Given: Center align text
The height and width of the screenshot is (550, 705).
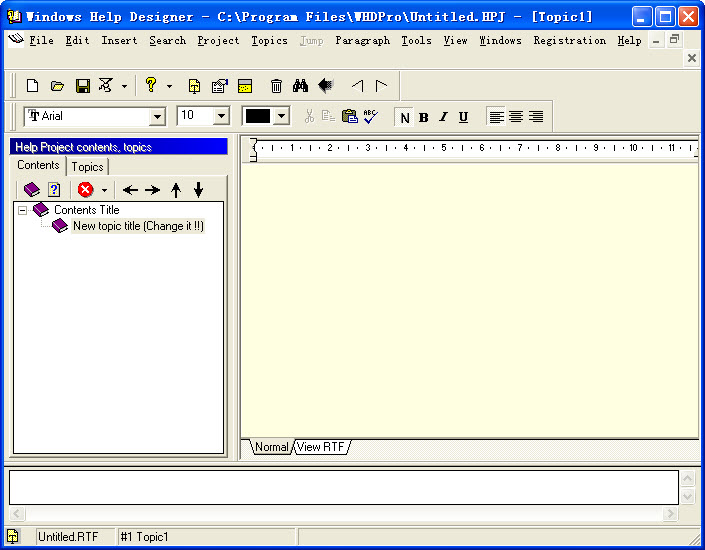Looking at the screenshot, I should [516, 117].
